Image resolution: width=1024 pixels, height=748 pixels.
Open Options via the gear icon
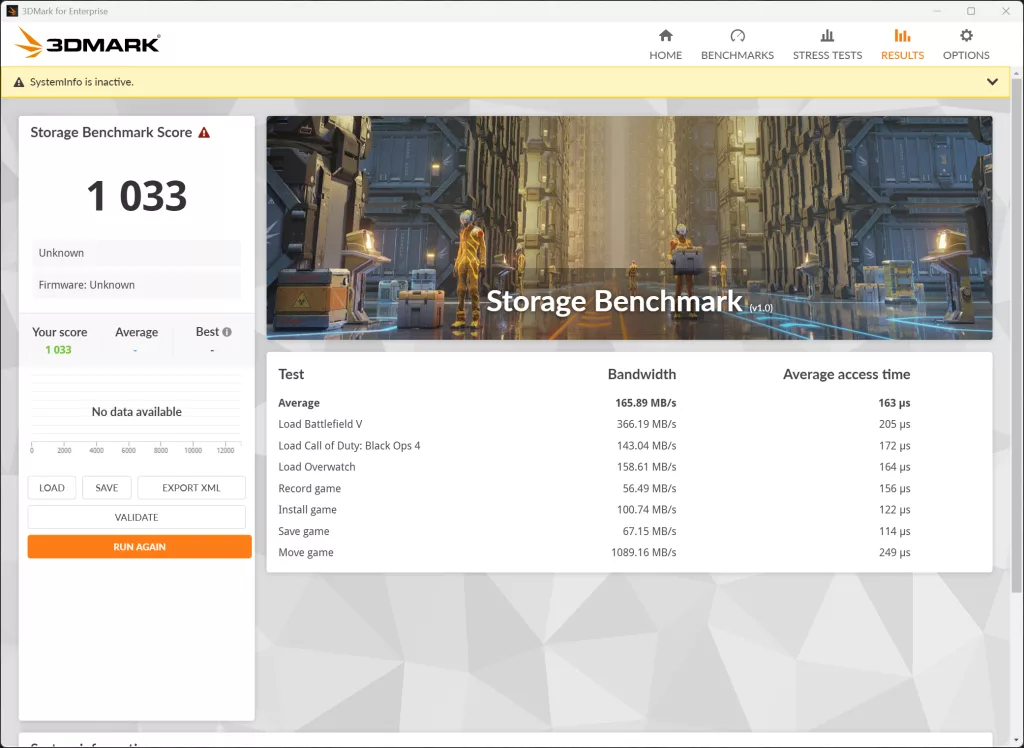click(966, 36)
